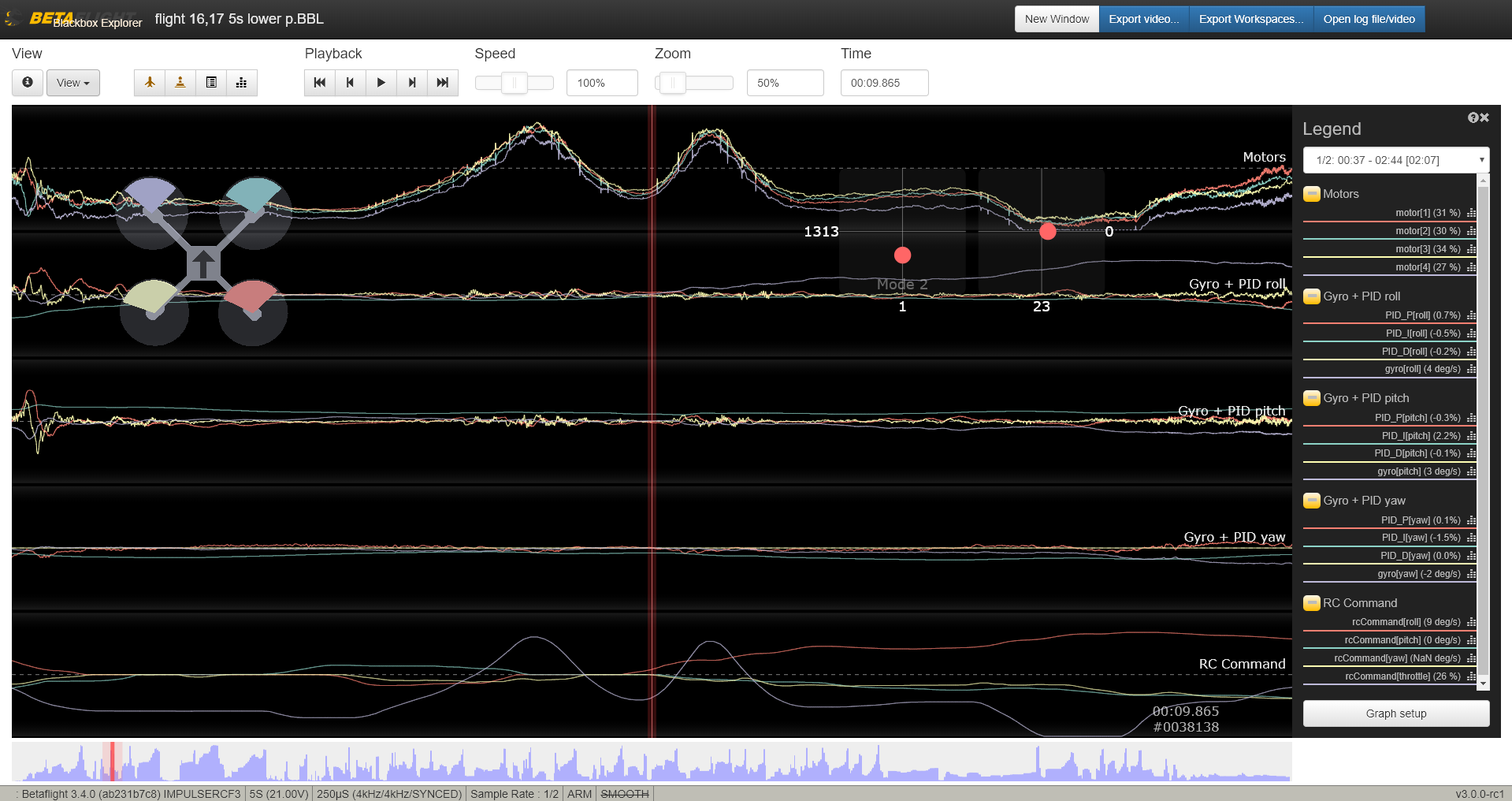Click the Legend help question mark
Image resolution: width=1512 pixels, height=801 pixels.
pyautogui.click(x=1472, y=117)
